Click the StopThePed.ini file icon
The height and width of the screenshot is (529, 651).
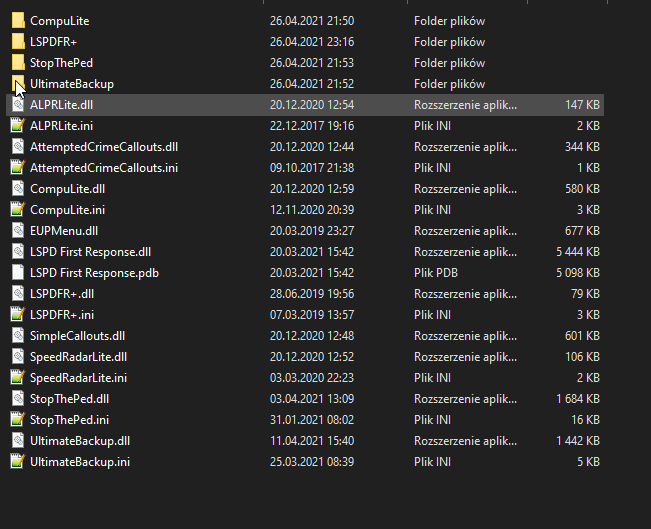click(17, 419)
